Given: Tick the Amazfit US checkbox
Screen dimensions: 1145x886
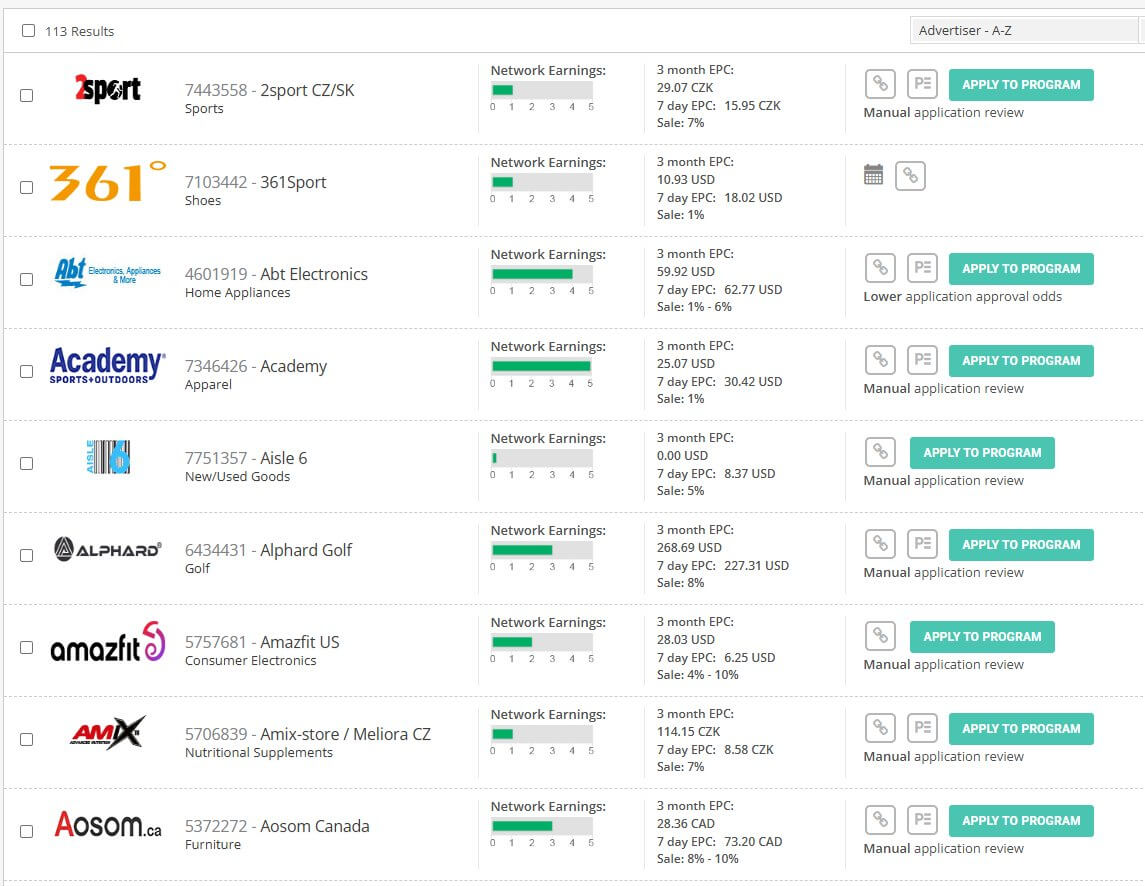Looking at the screenshot, I should pyautogui.click(x=26, y=648).
